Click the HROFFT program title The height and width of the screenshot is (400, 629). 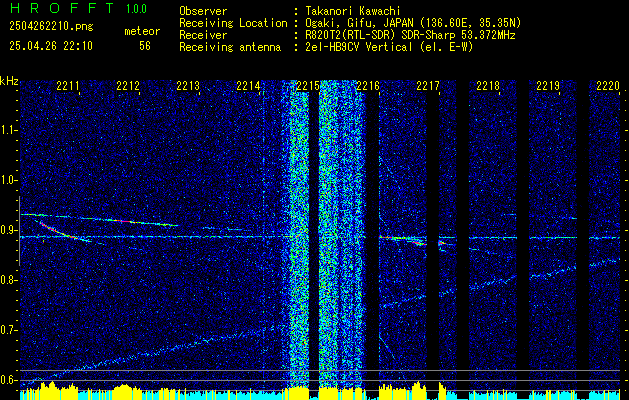61,8
